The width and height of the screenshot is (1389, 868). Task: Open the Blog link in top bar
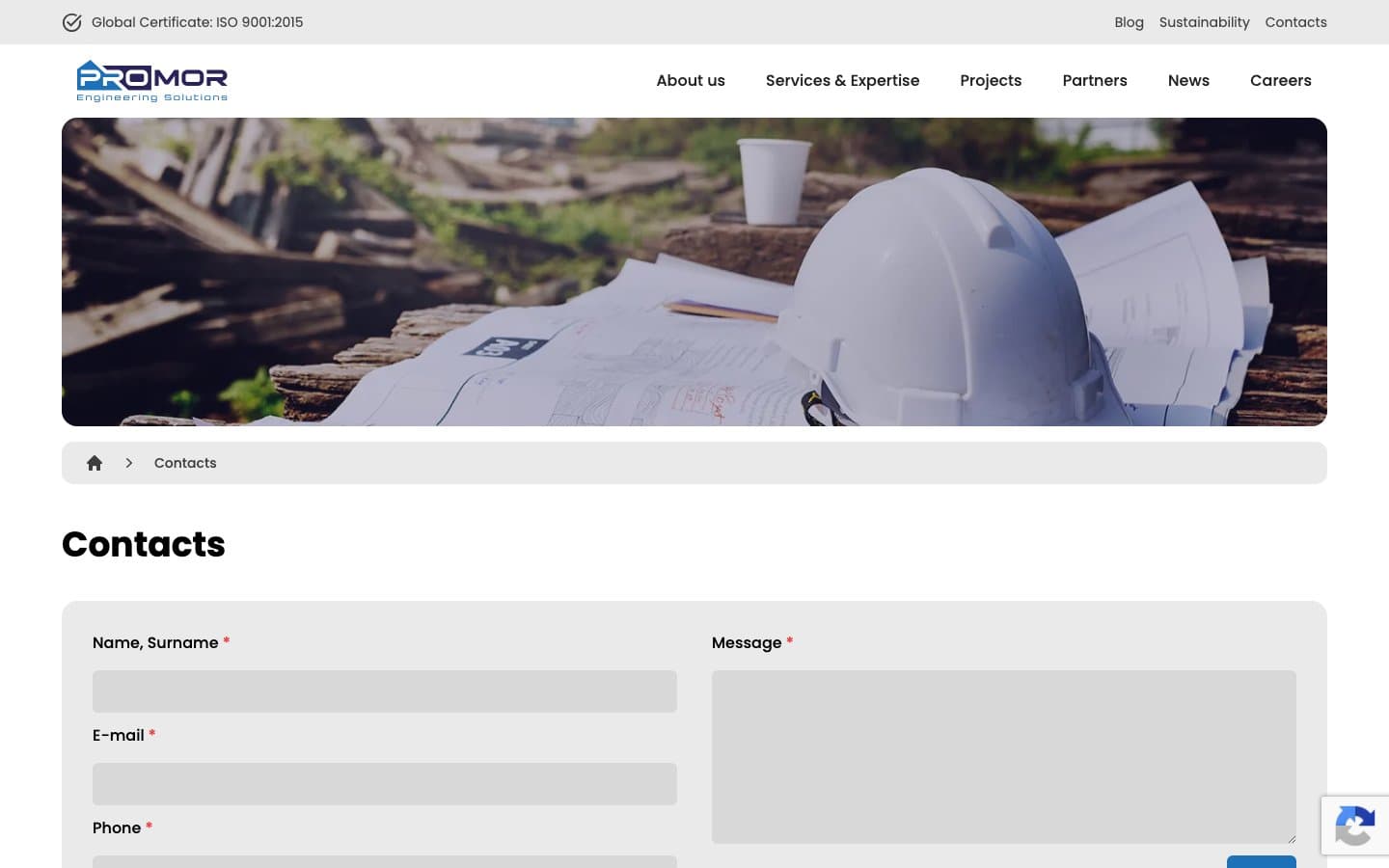[1129, 22]
